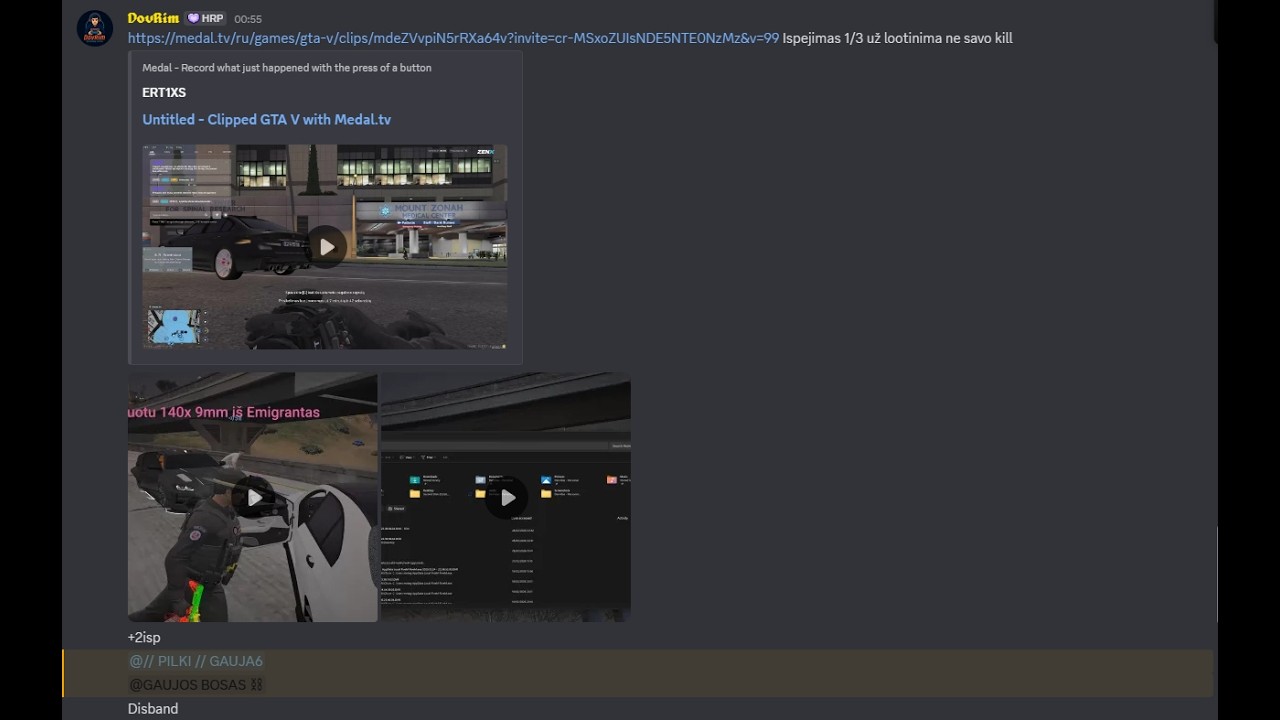This screenshot has height=720, width=1280.
Task: Click the message timestamp 00:55
Action: 248,19
